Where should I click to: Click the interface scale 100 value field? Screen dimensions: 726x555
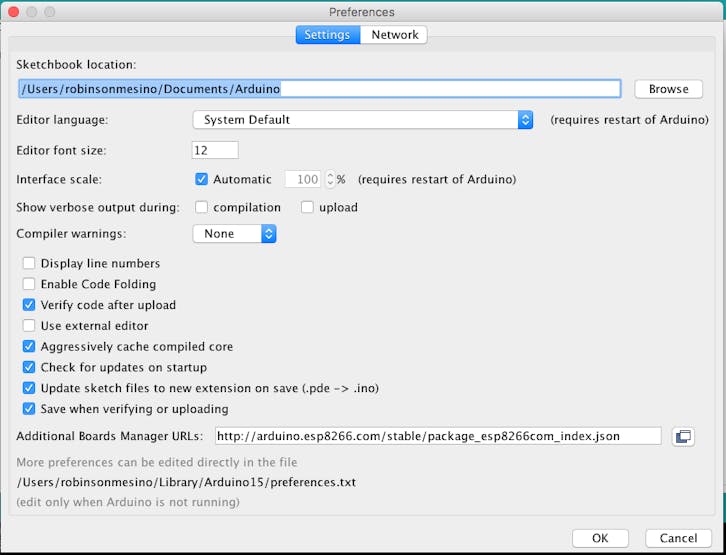tap(304, 179)
